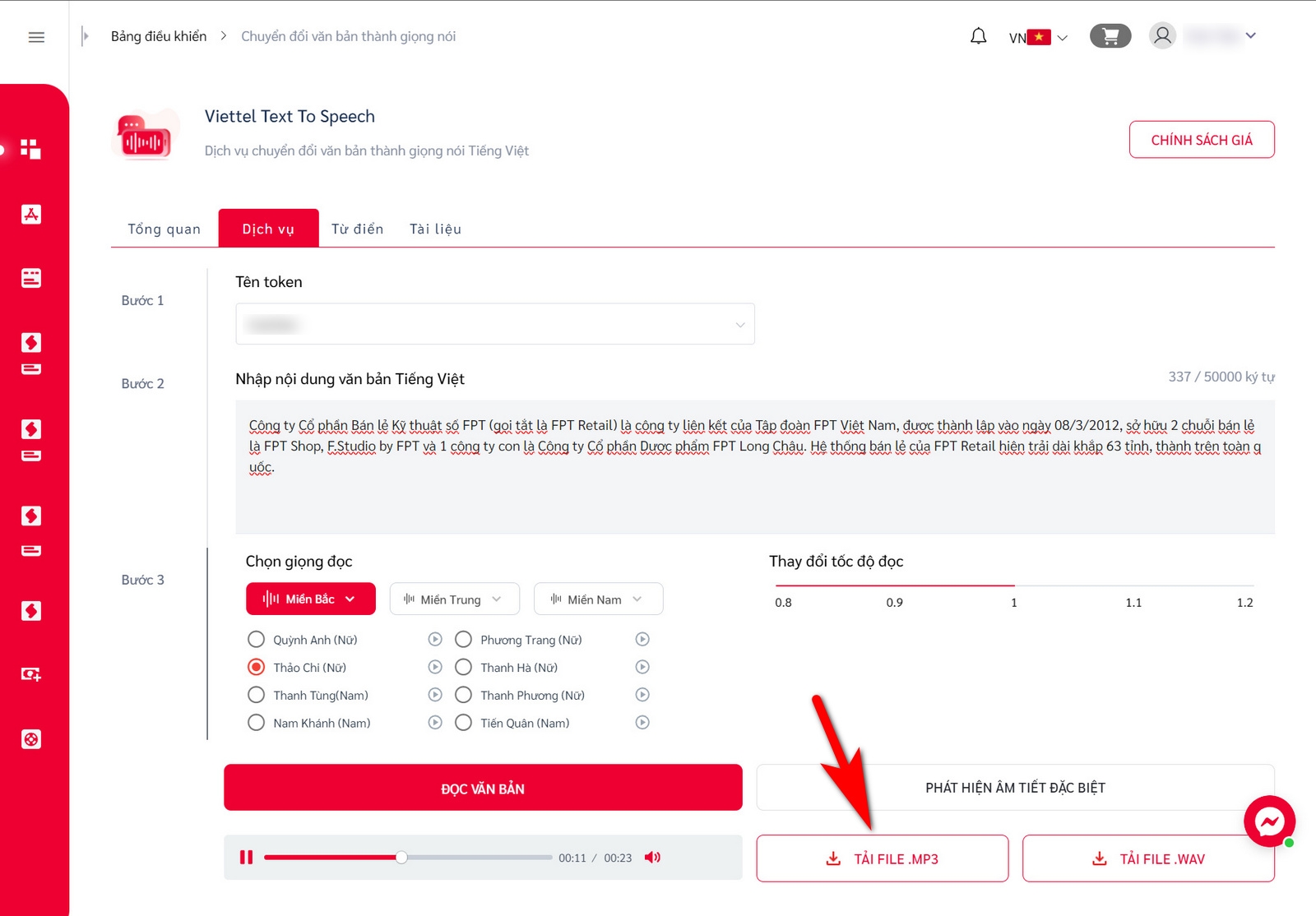Mute the audio player volume
The height and width of the screenshot is (916, 1316).
tap(652, 858)
